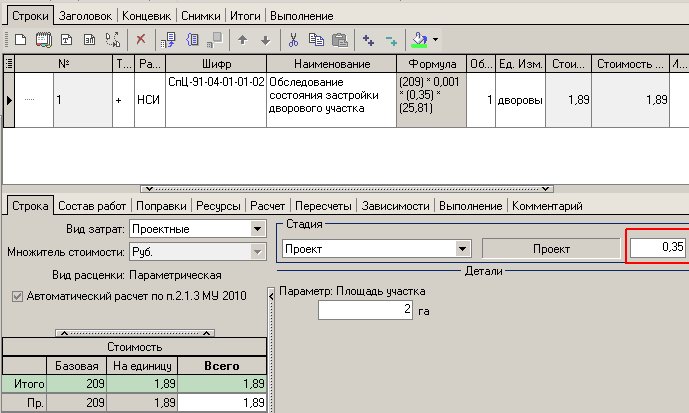The image size is (689, 413).
Task: Cut selection with scissors icon
Action: pos(293,40)
